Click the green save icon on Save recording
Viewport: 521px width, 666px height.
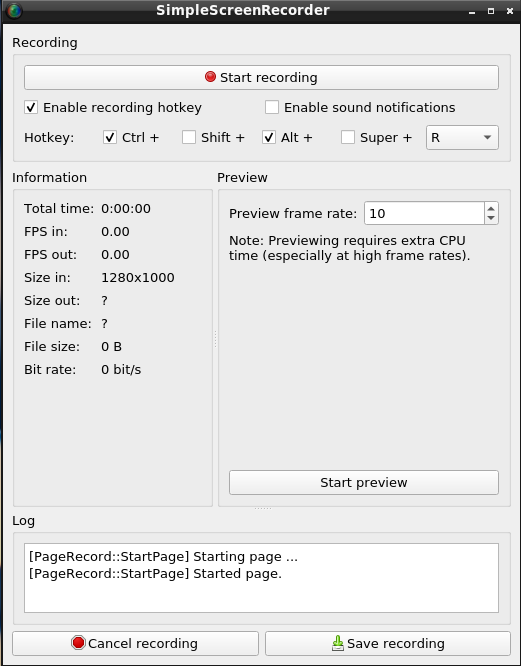tap(338, 643)
